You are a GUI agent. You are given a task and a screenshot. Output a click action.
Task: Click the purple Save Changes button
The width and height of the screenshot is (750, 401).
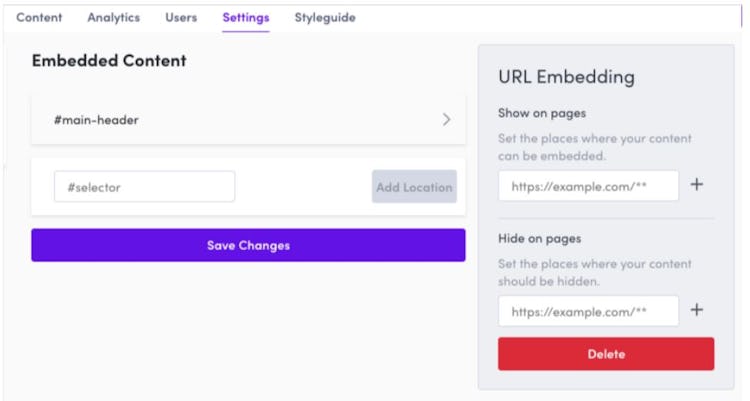pyautogui.click(x=248, y=245)
